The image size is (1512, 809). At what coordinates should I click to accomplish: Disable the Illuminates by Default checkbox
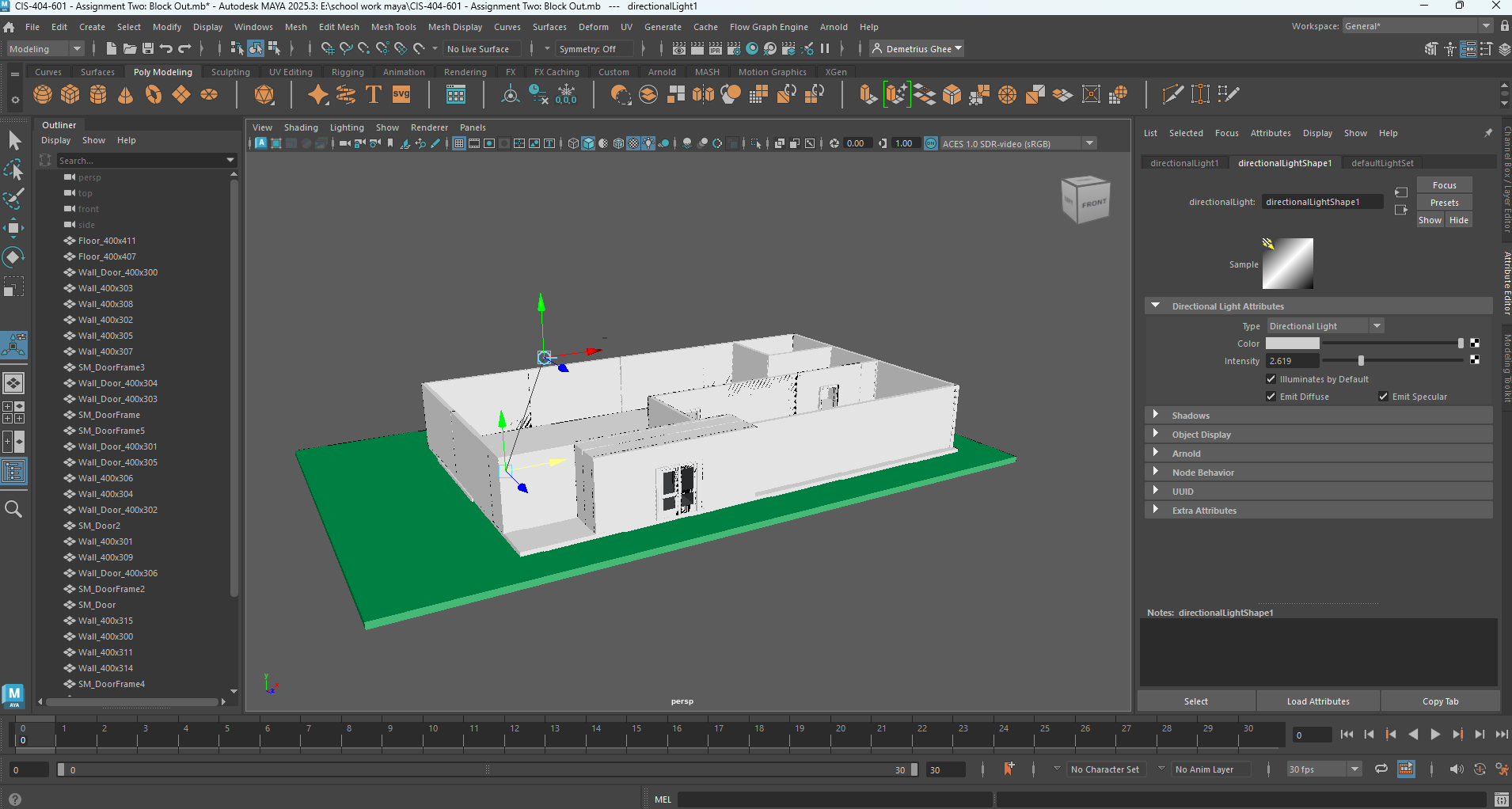click(x=1271, y=379)
